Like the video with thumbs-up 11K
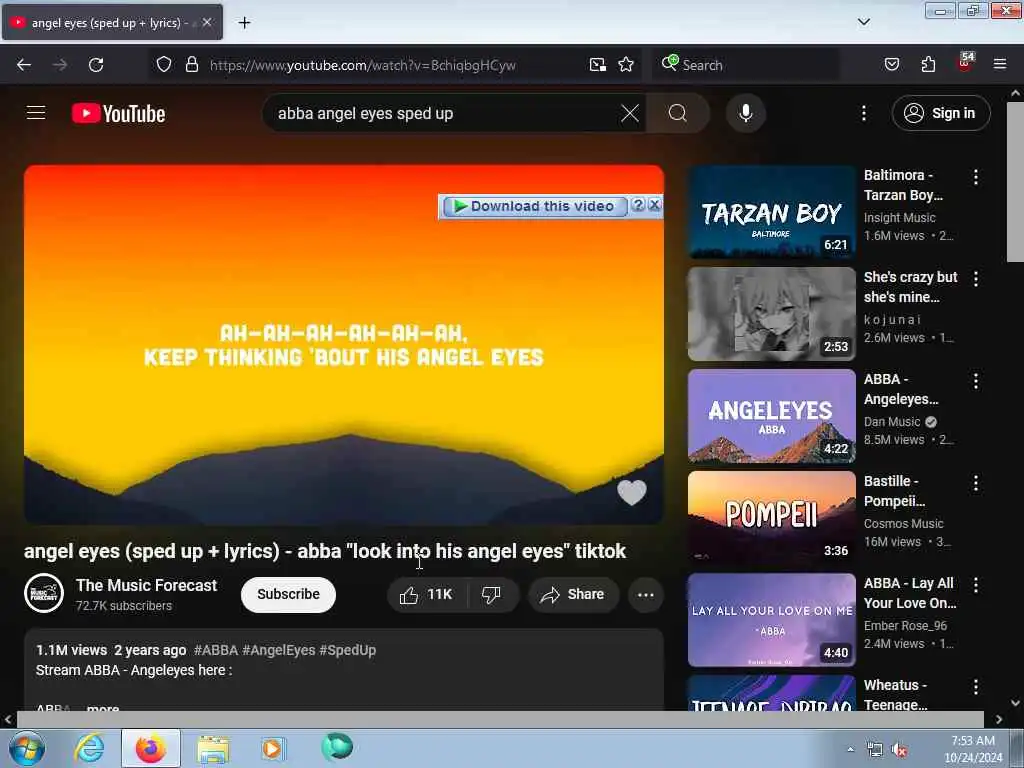 click(427, 594)
